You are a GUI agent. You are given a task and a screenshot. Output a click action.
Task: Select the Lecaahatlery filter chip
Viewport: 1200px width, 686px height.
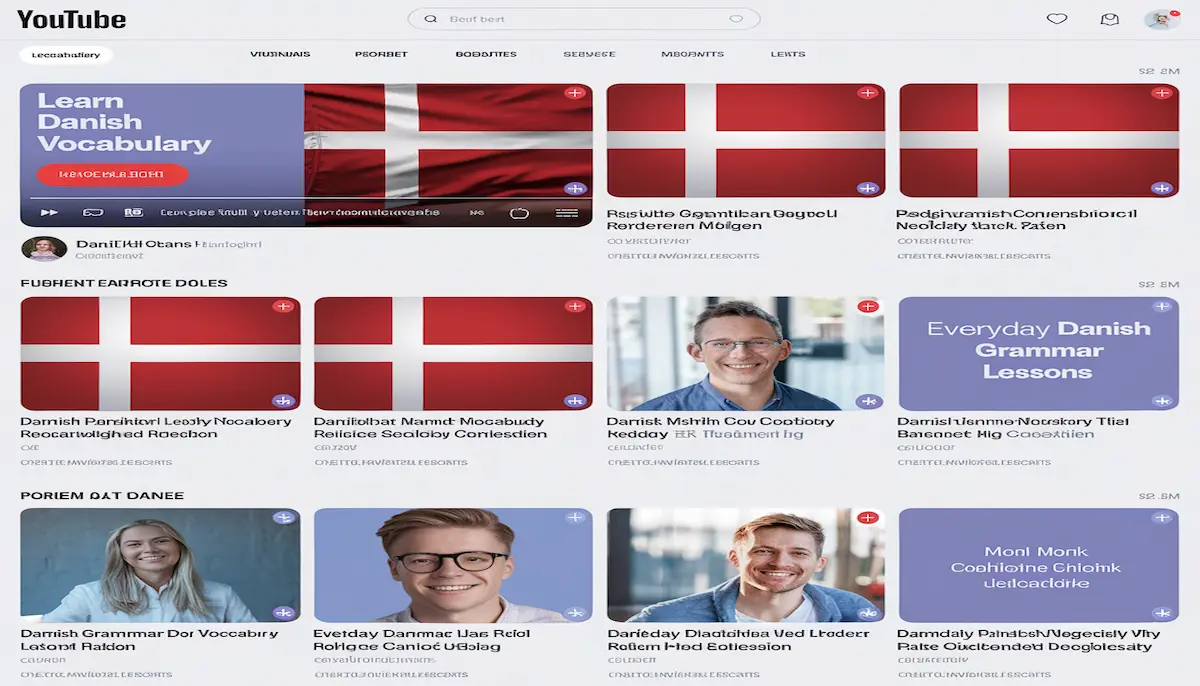(66, 55)
